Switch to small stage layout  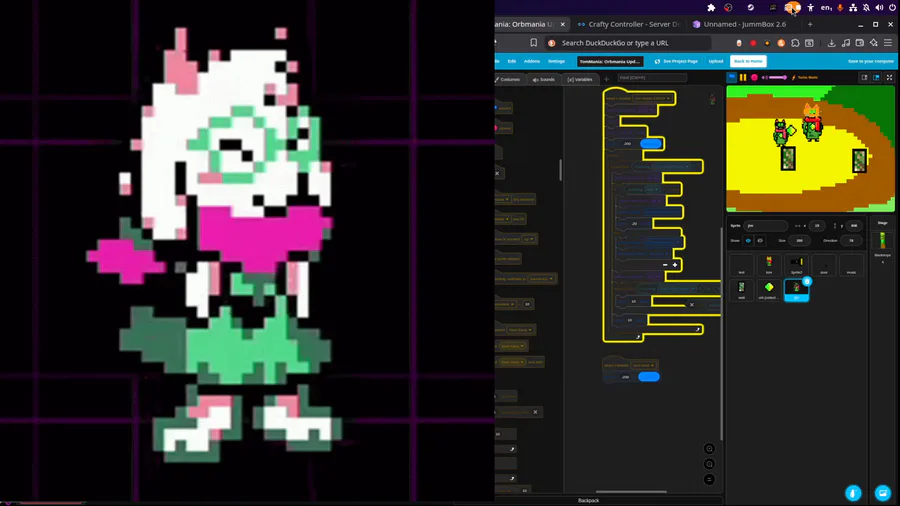(864, 77)
